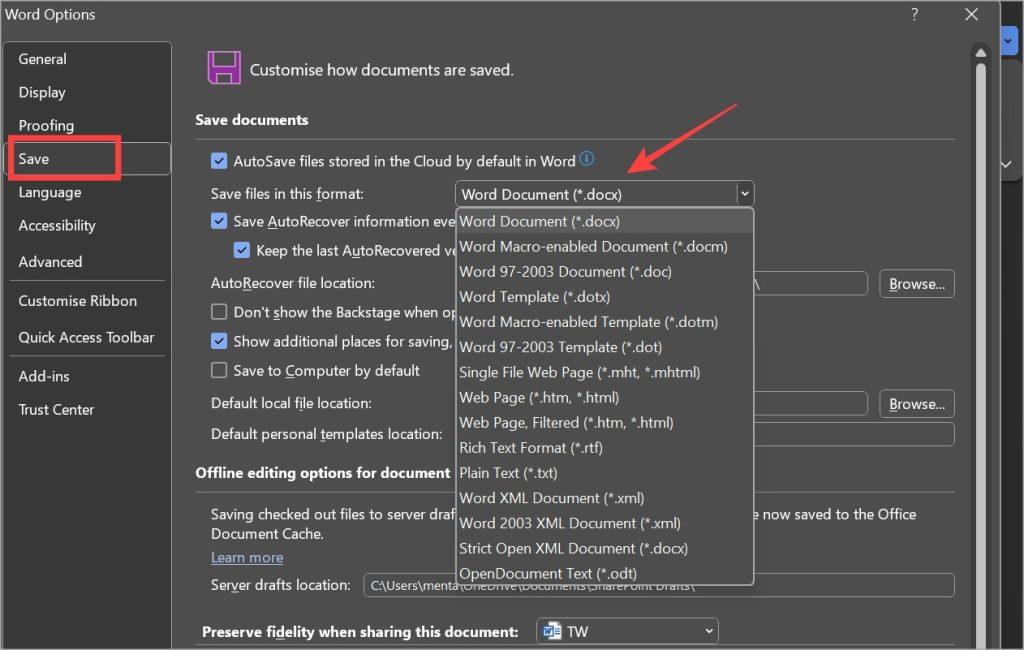The image size is (1024, 650).
Task: Click the down chevron beside the dialog edge
Action: click(1006, 164)
